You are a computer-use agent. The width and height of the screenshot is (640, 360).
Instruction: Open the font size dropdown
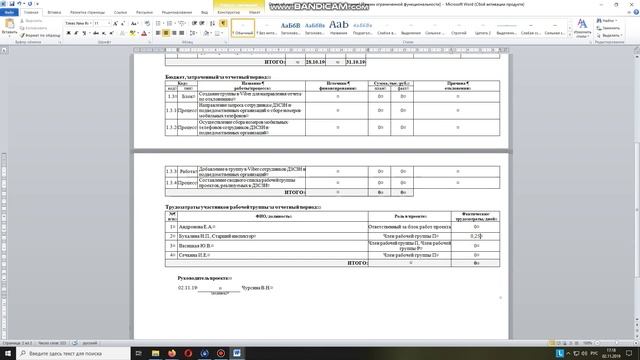point(109,24)
